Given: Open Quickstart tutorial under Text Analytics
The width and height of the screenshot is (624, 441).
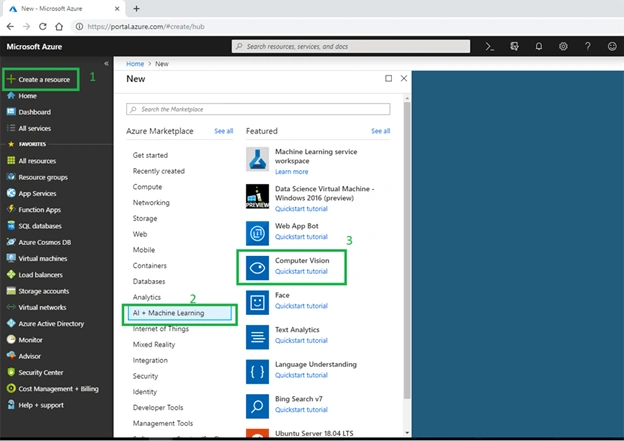Looking at the screenshot, I should (301, 341).
